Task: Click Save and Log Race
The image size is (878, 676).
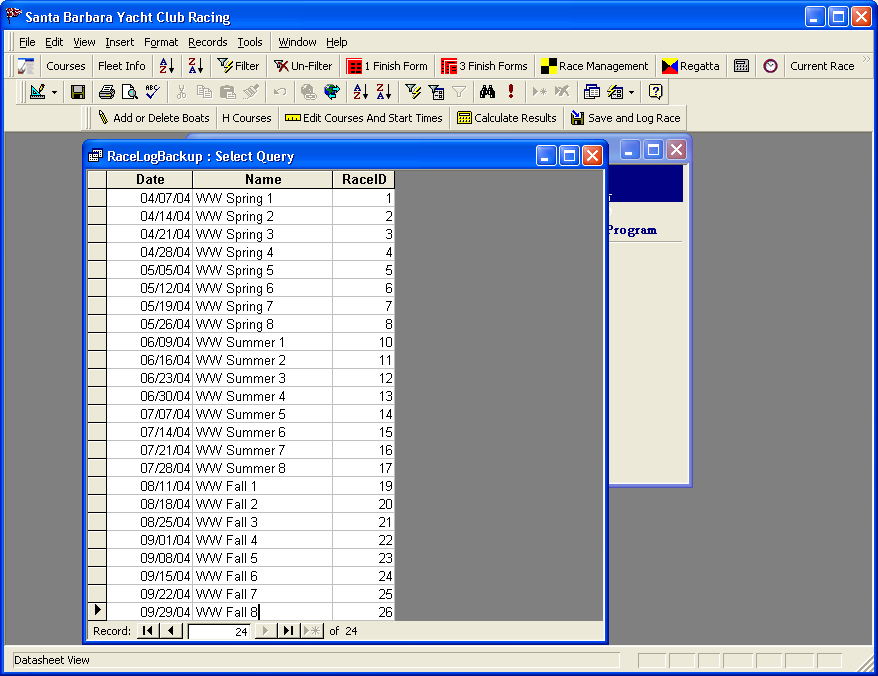Action: 625,118
